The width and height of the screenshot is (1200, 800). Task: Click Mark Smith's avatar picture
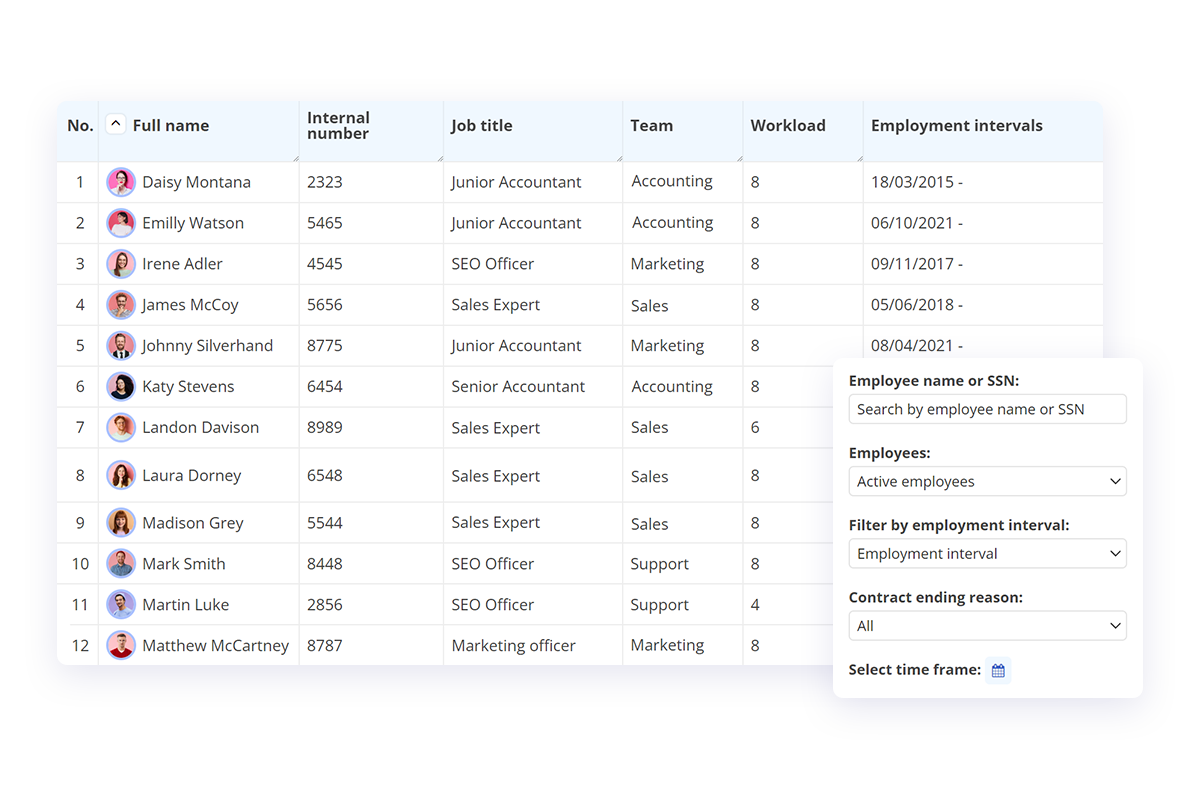point(121,564)
